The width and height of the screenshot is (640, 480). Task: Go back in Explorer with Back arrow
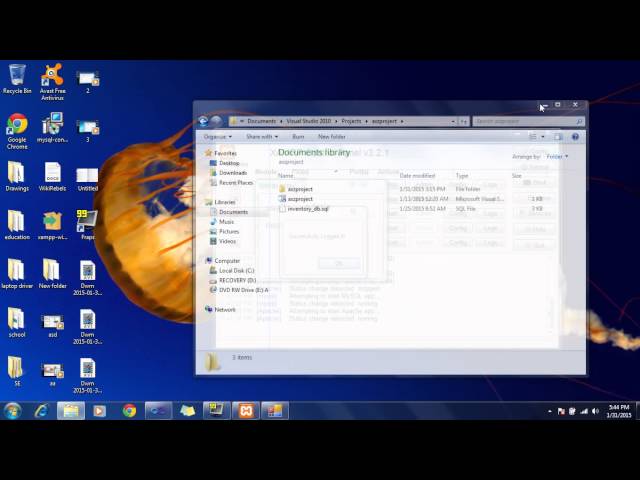pyautogui.click(x=203, y=121)
